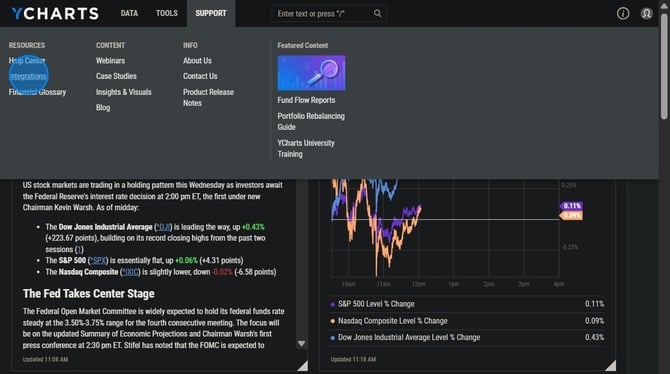Visit the Blog

tap(103, 108)
